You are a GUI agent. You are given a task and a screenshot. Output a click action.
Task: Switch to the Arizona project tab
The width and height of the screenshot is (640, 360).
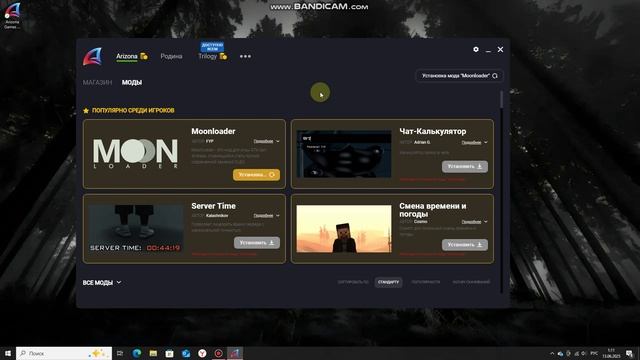click(127, 56)
